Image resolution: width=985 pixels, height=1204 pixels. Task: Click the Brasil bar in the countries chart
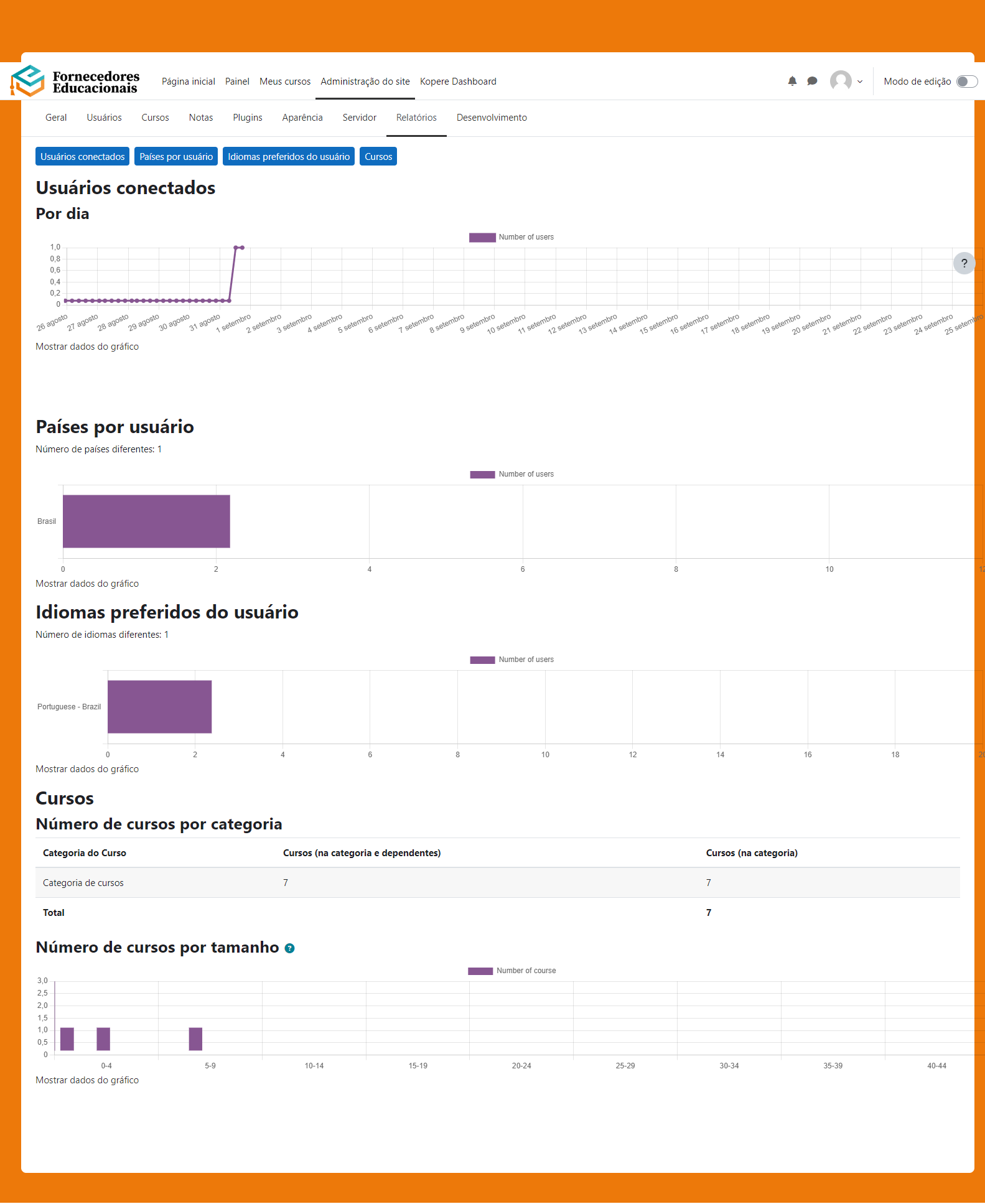[146, 521]
